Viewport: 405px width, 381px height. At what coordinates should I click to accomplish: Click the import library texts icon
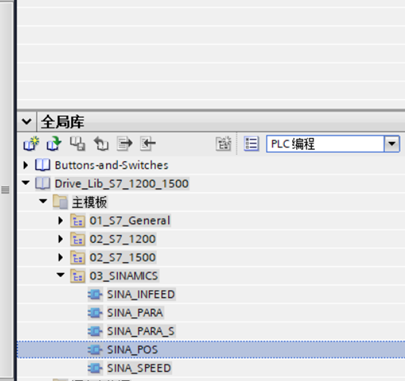pyautogui.click(x=148, y=144)
